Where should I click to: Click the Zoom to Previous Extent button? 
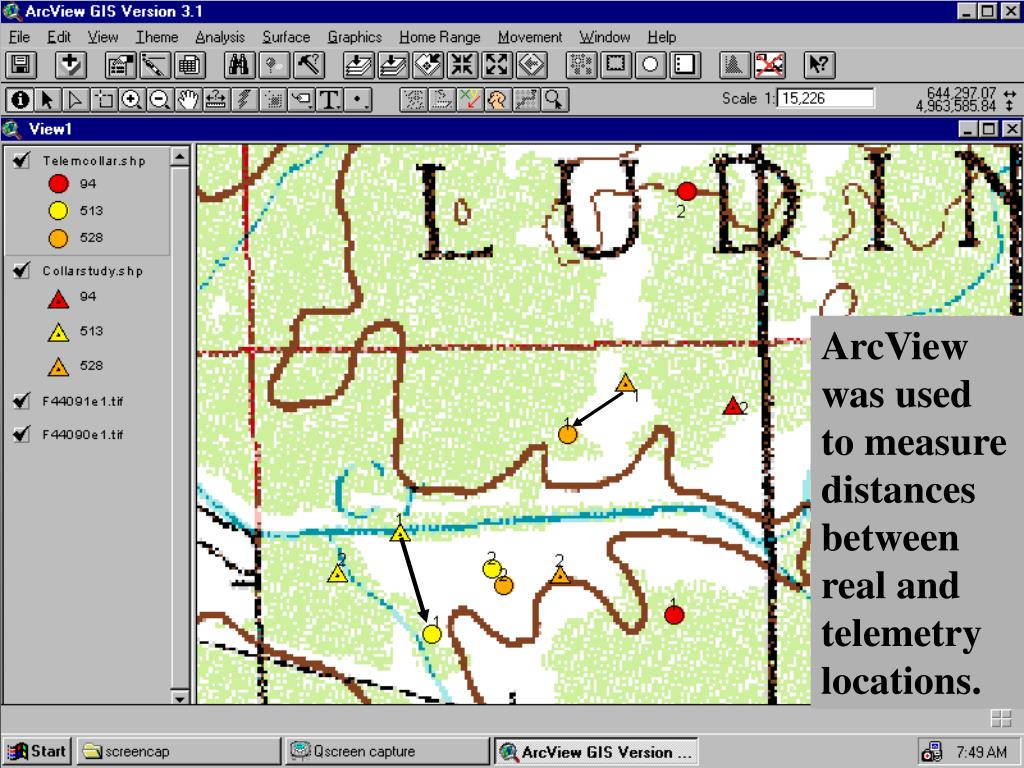click(532, 65)
